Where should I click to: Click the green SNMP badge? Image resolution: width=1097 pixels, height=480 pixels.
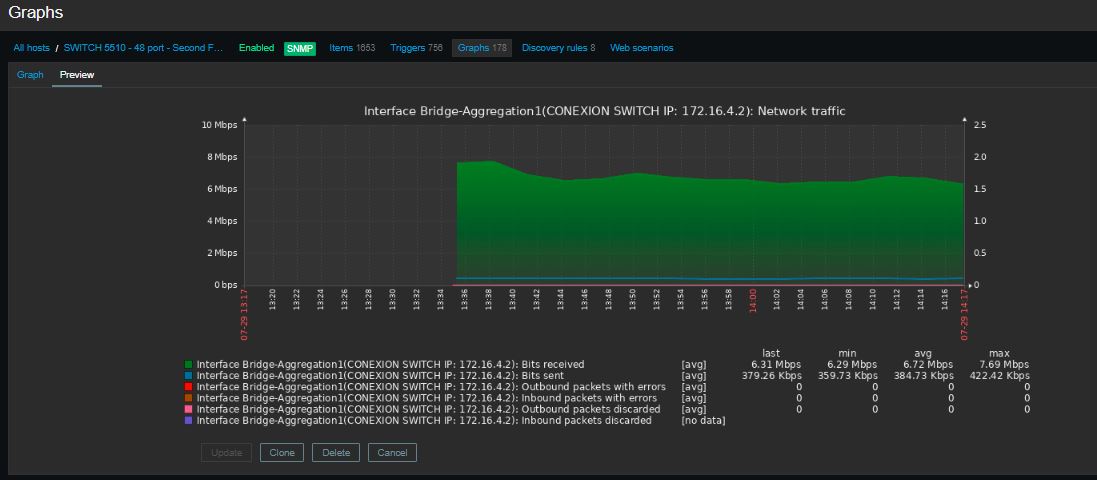click(300, 48)
